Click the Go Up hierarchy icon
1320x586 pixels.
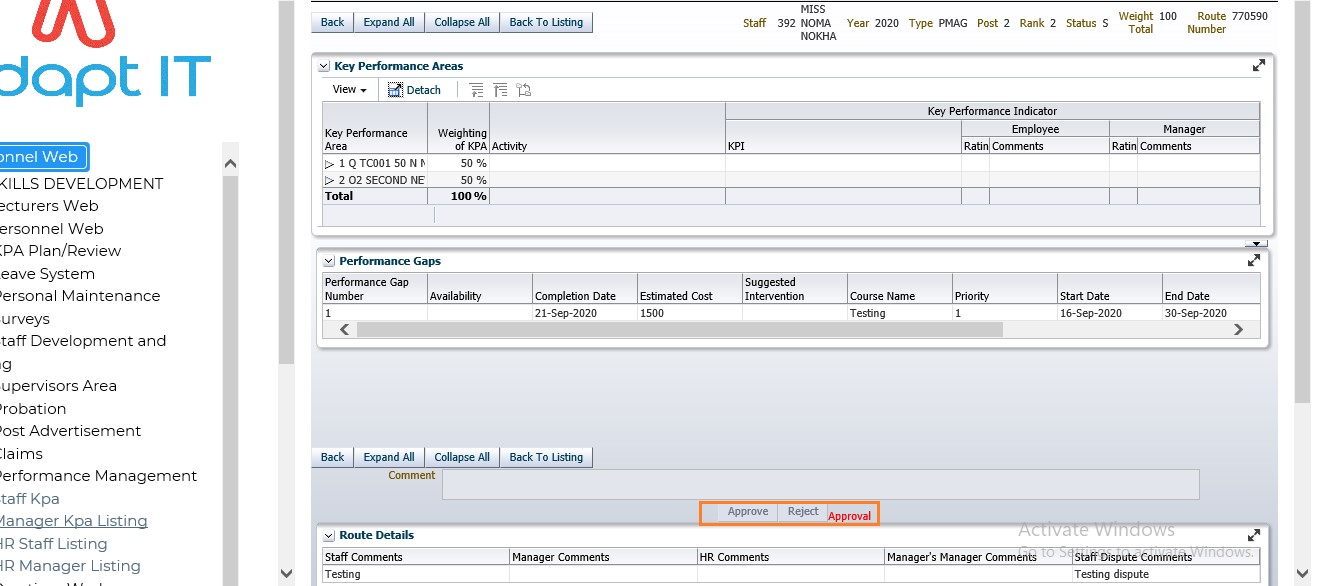[476, 90]
